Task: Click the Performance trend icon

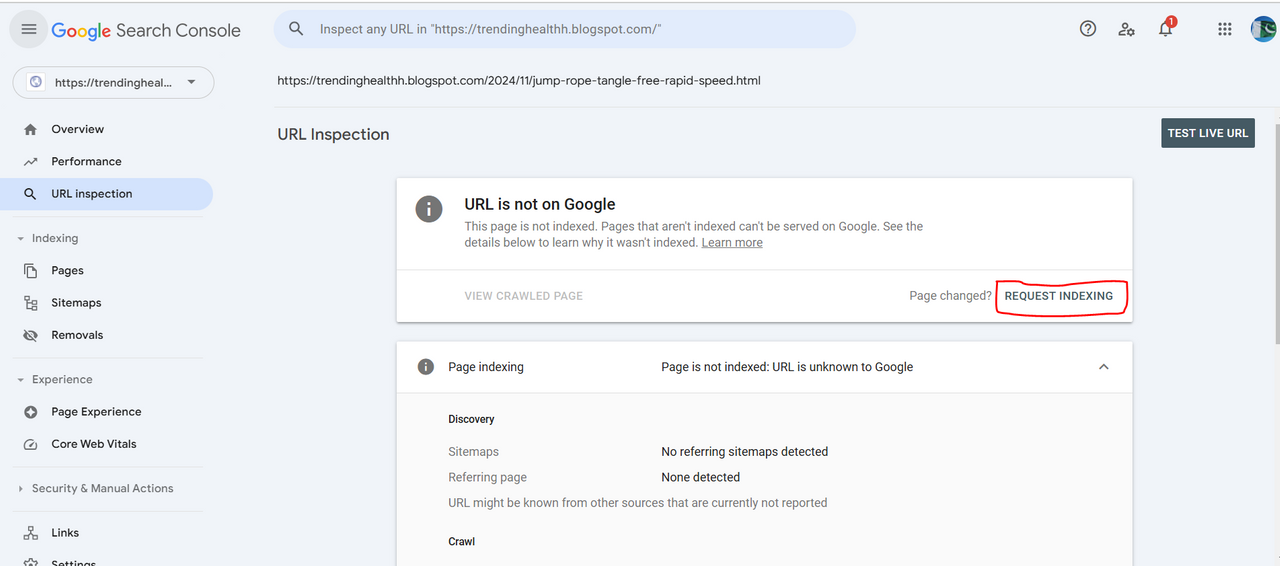Action: point(30,161)
